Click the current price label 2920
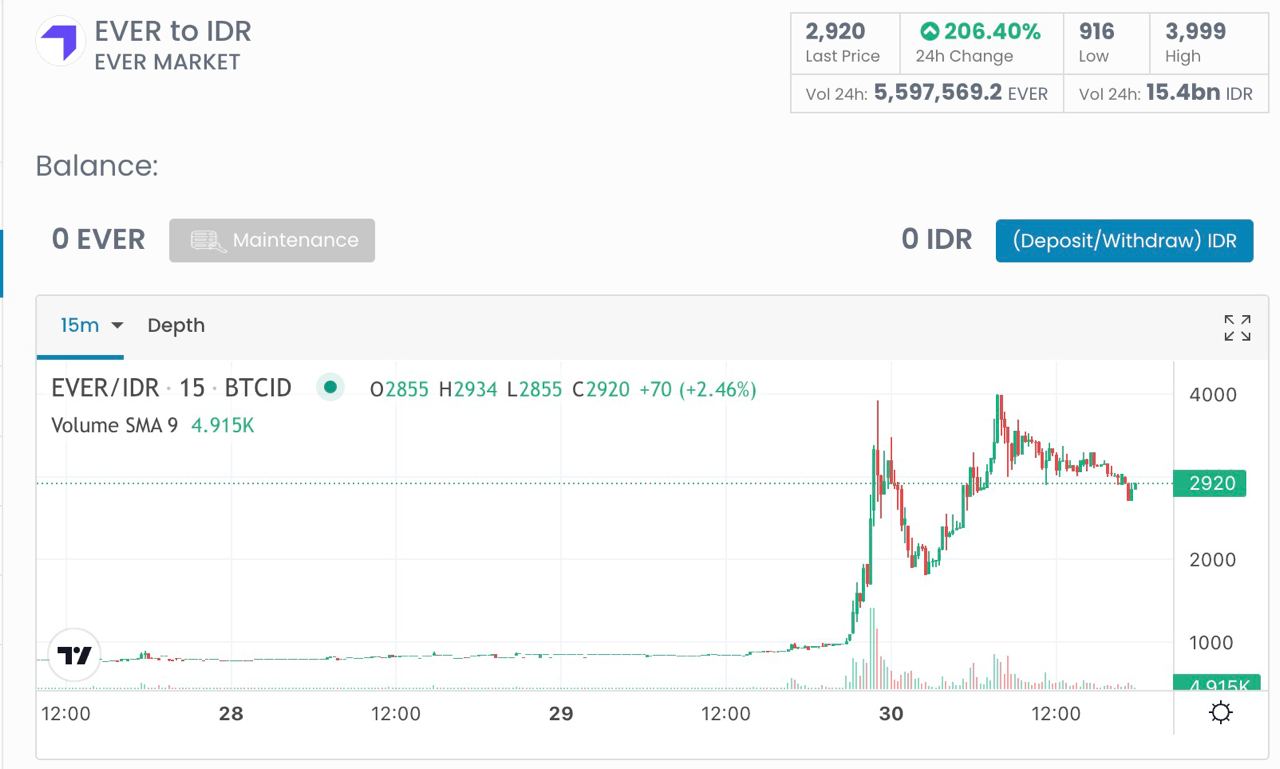1280x769 pixels. pyautogui.click(x=1211, y=484)
